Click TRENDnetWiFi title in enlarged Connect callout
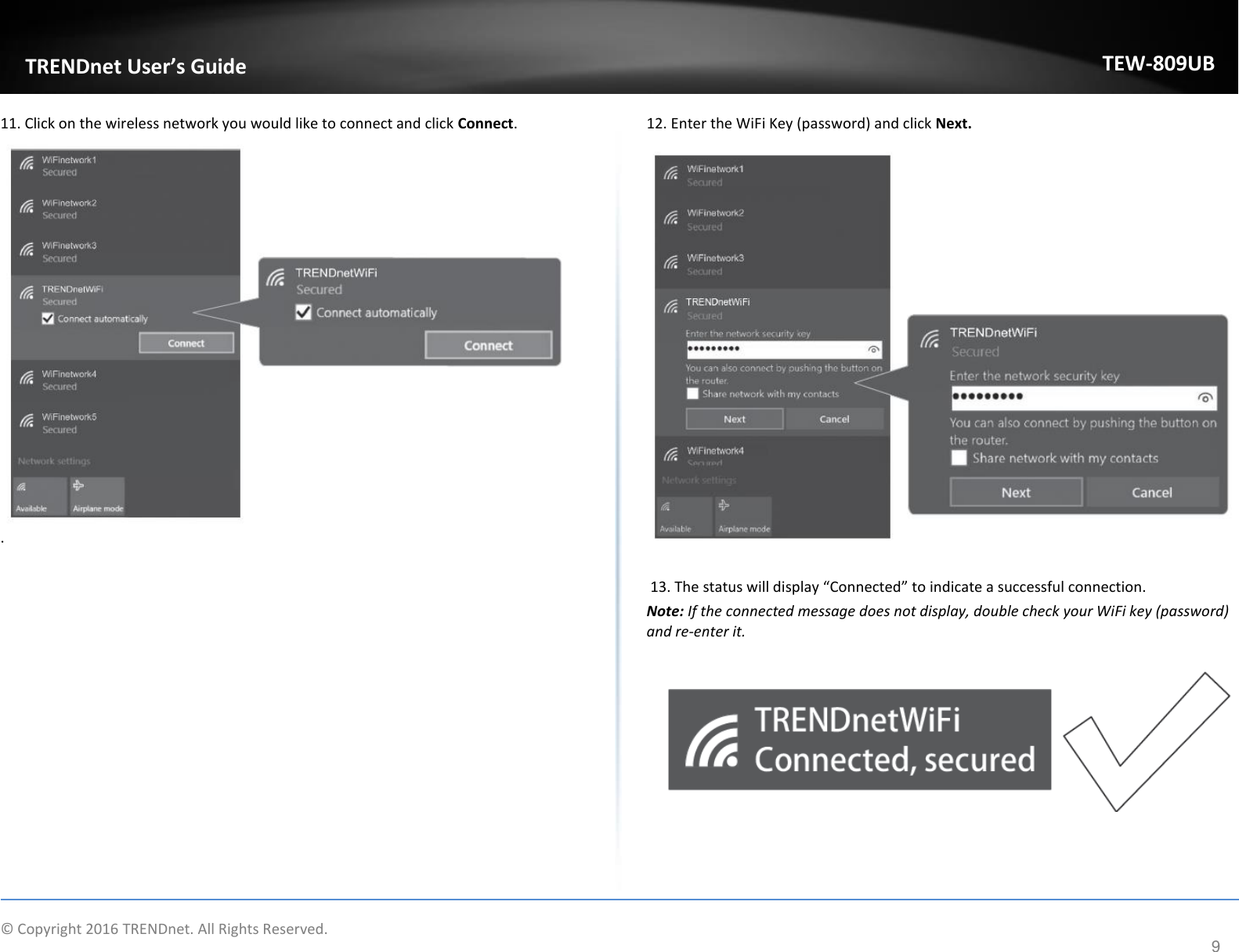 point(336,273)
